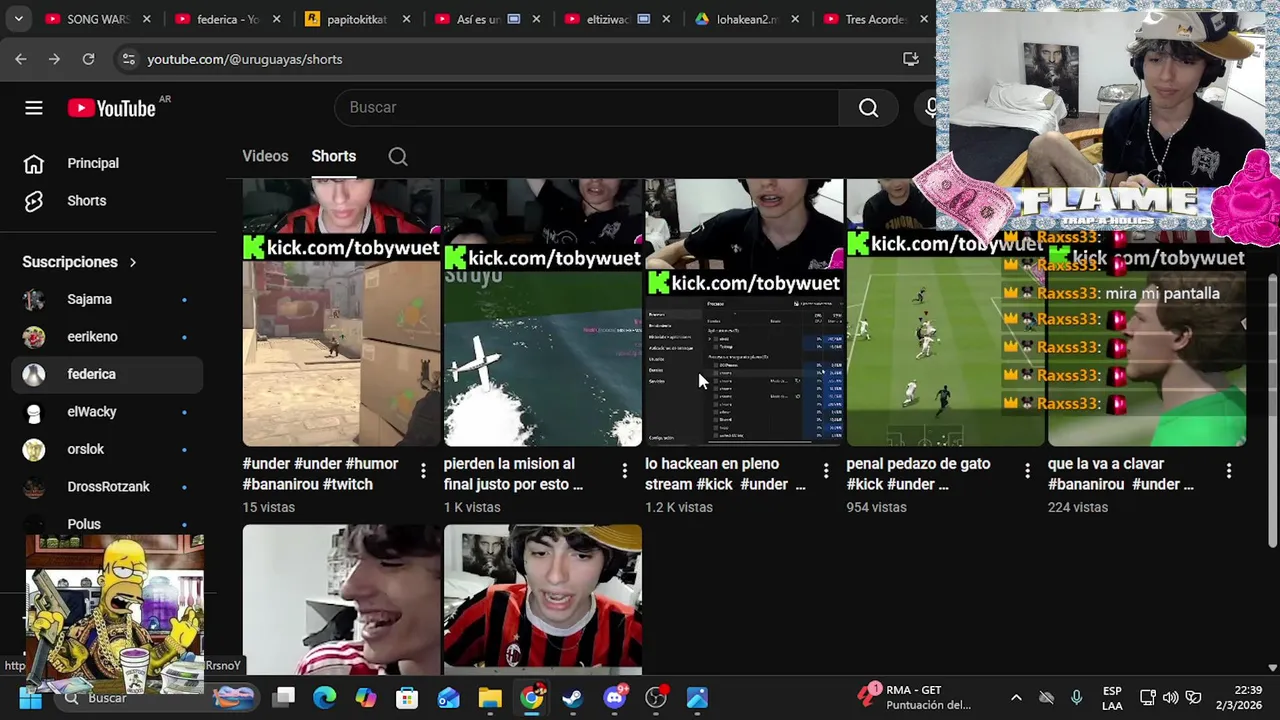Expand Suscripciones section chevron
Image resolution: width=1280 pixels, height=720 pixels.
[x=132, y=262]
